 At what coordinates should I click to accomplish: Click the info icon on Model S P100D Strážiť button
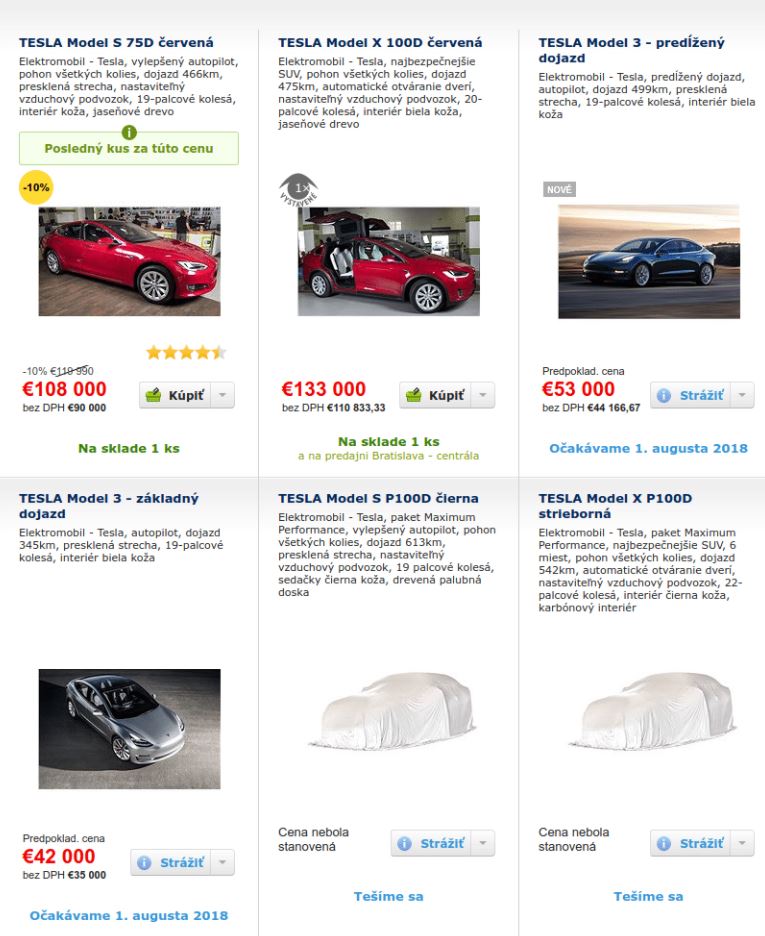(x=405, y=843)
